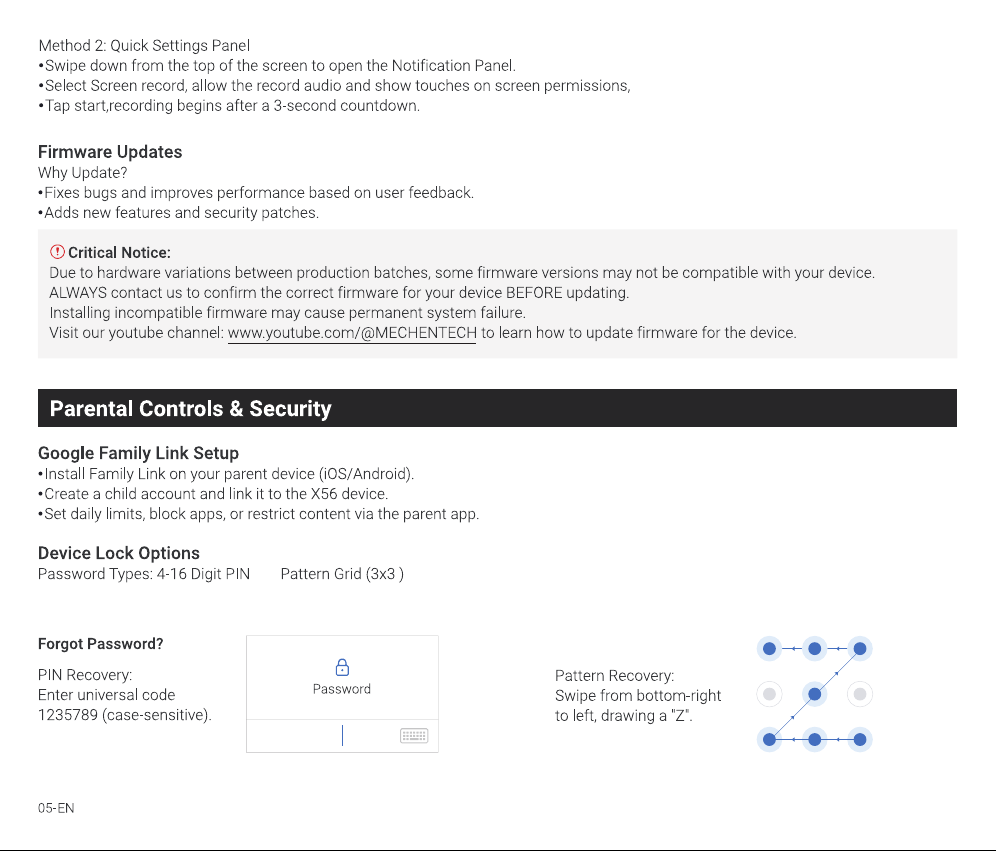
Task: Click the Google Family Link Setup heading
Action: coord(138,453)
